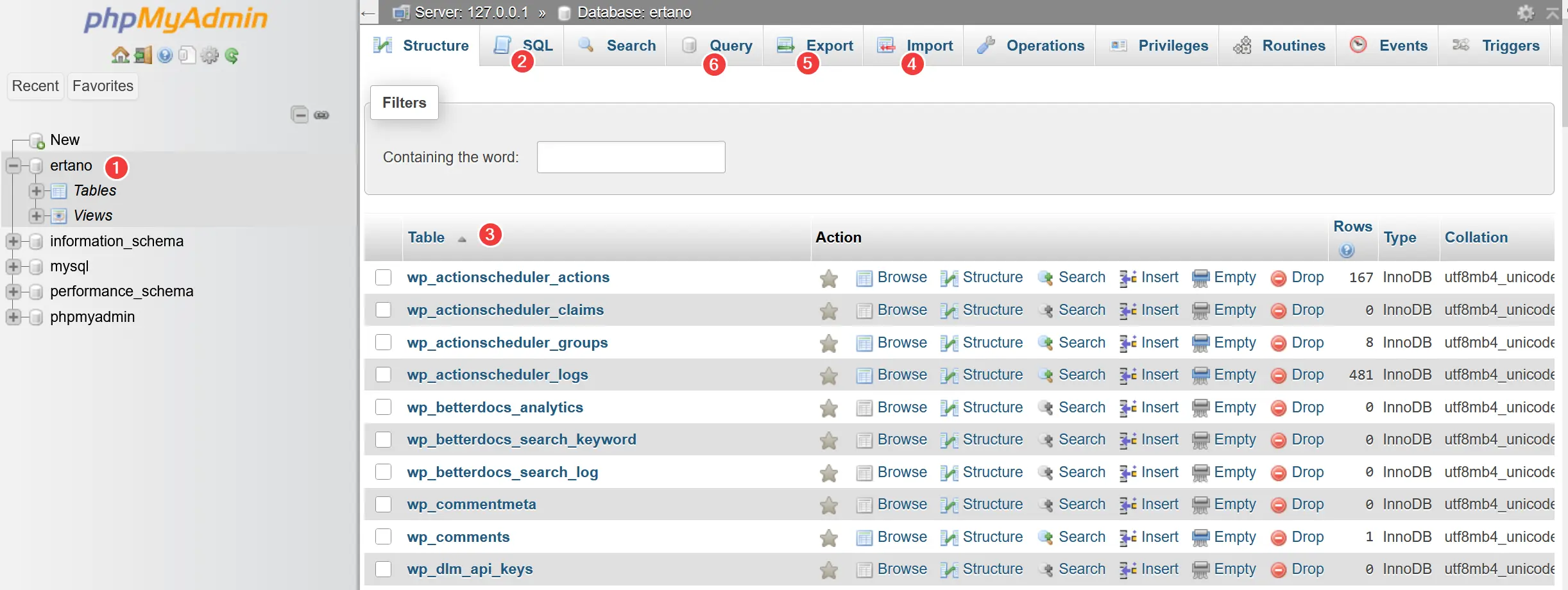The image size is (1568, 590).
Task: Click the phpMyAdmin logo
Action: click(175, 19)
